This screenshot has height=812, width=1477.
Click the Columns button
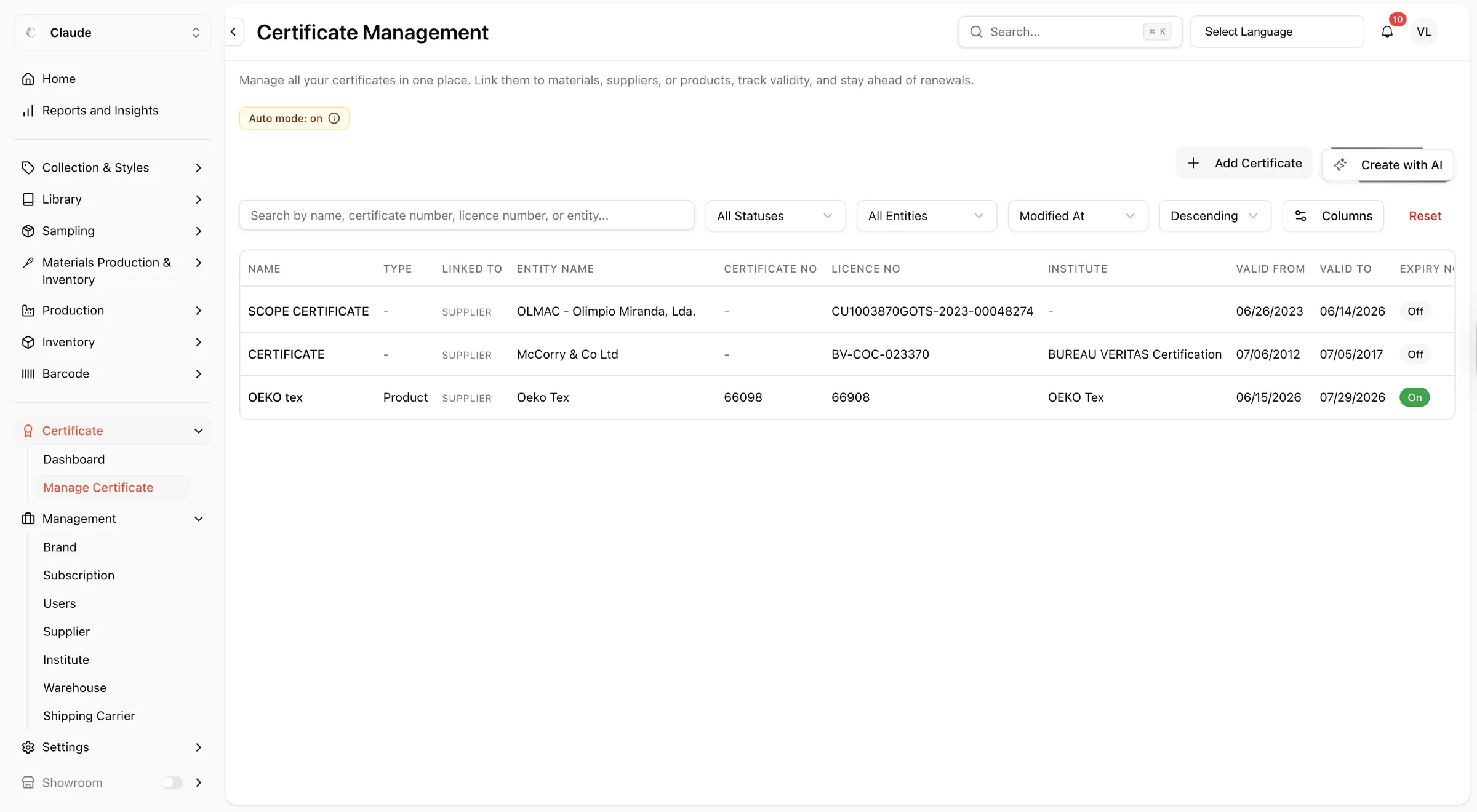pyautogui.click(x=1333, y=216)
